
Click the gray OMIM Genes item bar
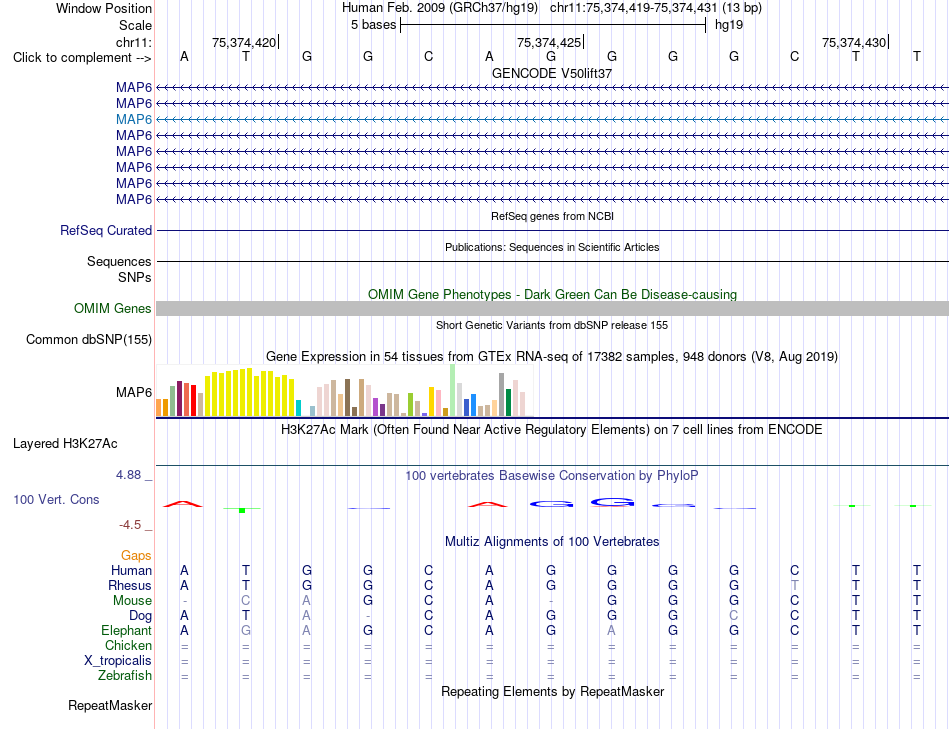pyautogui.click(x=552, y=308)
